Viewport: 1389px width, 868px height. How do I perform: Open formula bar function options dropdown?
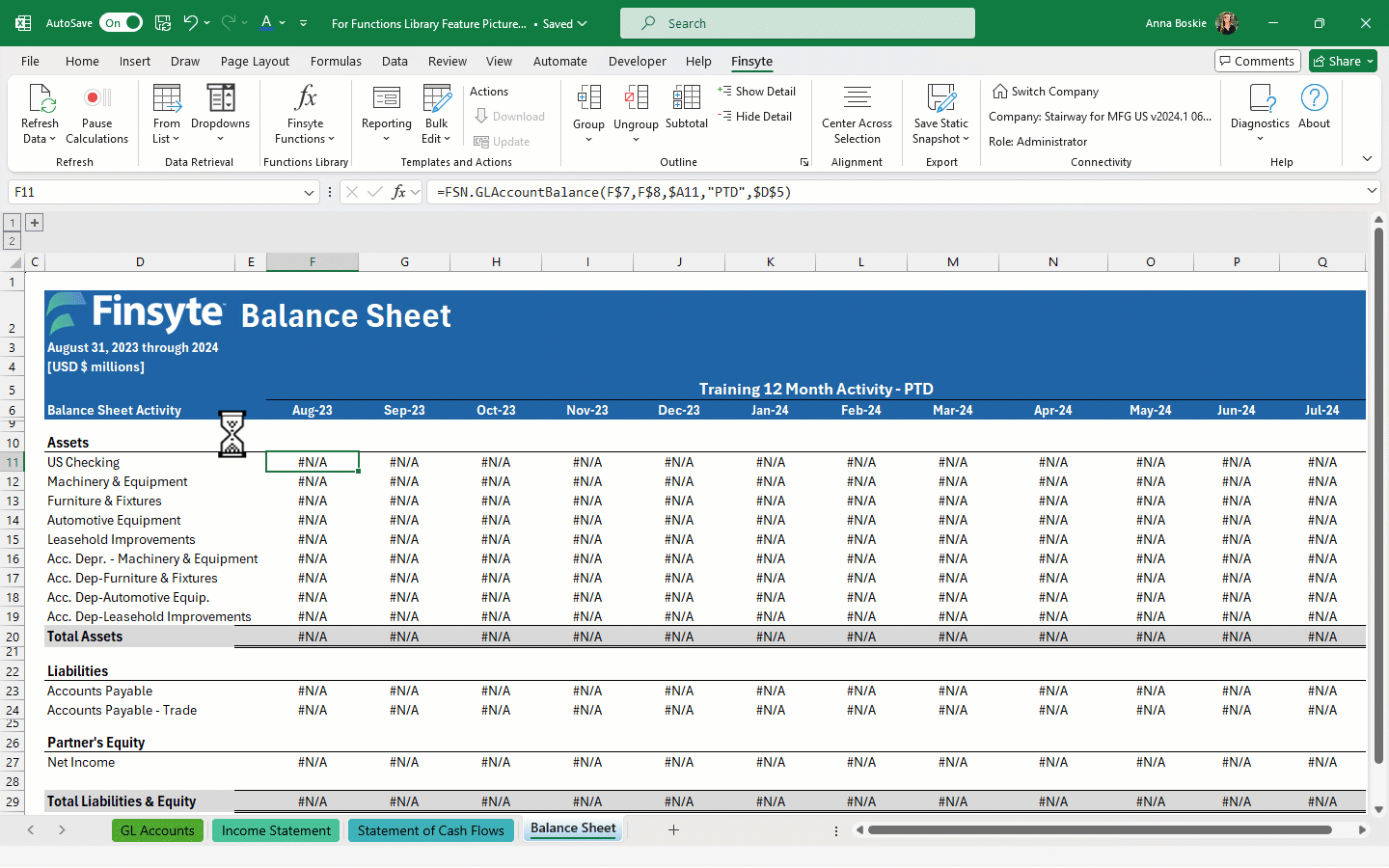tap(416, 192)
